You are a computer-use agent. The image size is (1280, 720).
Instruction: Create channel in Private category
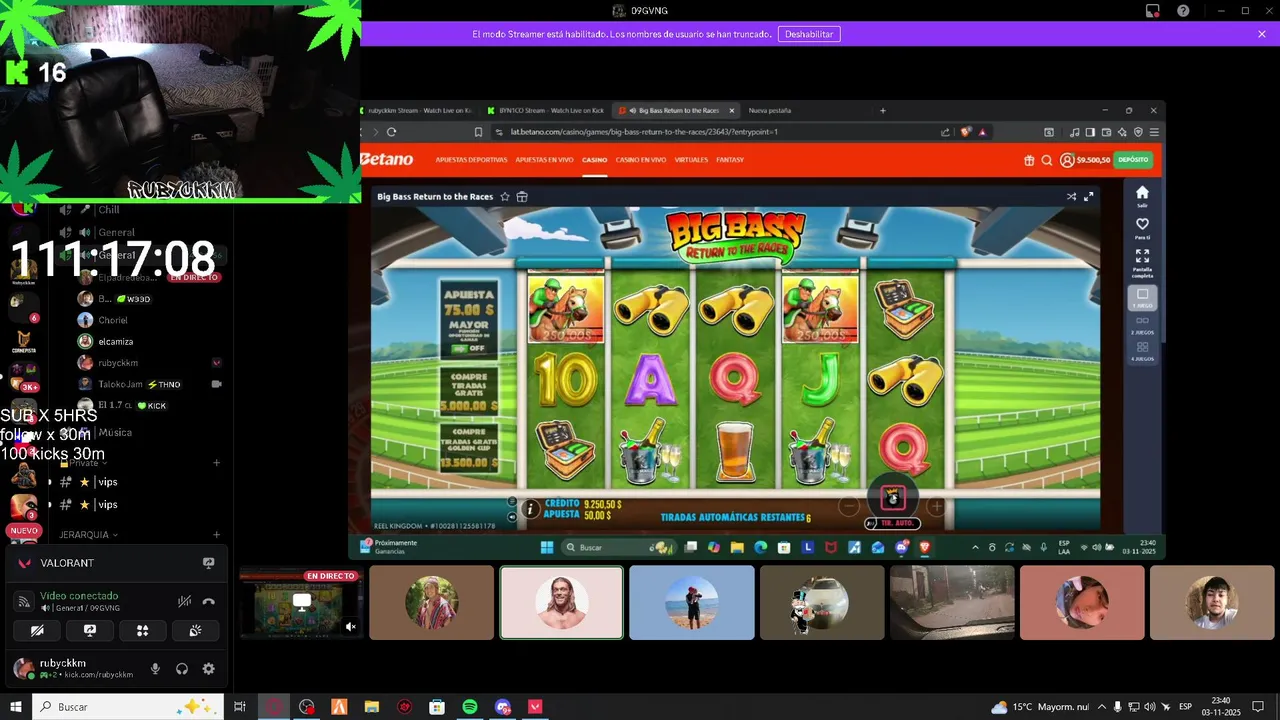click(x=217, y=463)
